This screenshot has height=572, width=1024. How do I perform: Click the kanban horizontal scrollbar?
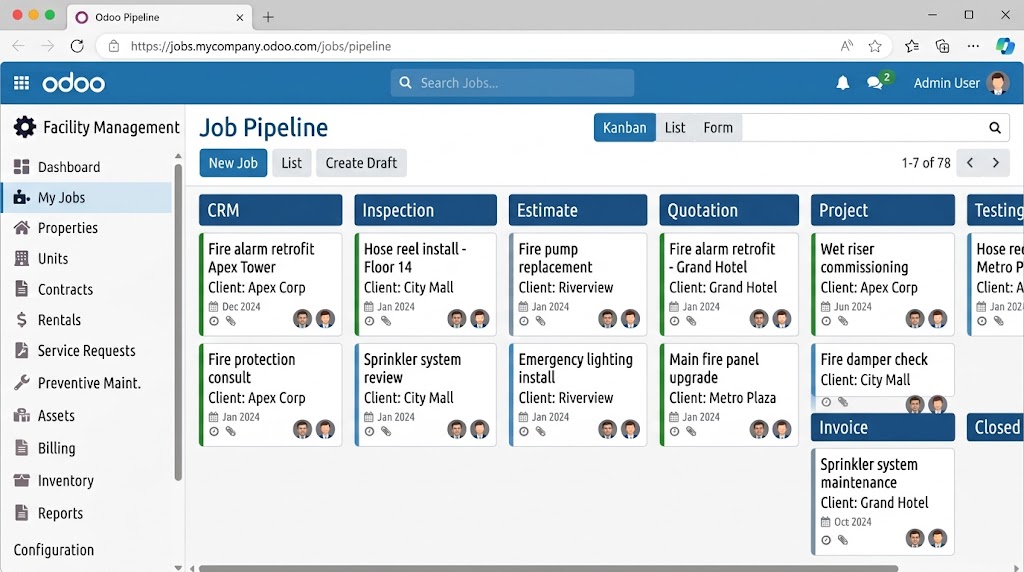[x=549, y=569]
